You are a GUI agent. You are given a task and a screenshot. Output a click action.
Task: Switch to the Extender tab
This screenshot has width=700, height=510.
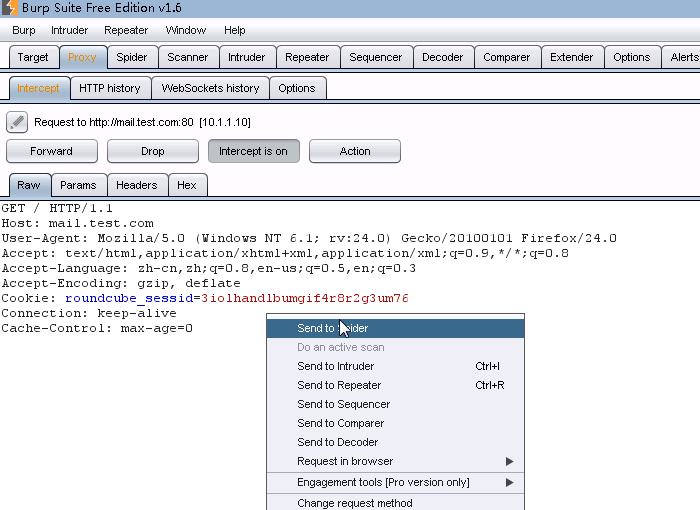pyautogui.click(x=571, y=57)
